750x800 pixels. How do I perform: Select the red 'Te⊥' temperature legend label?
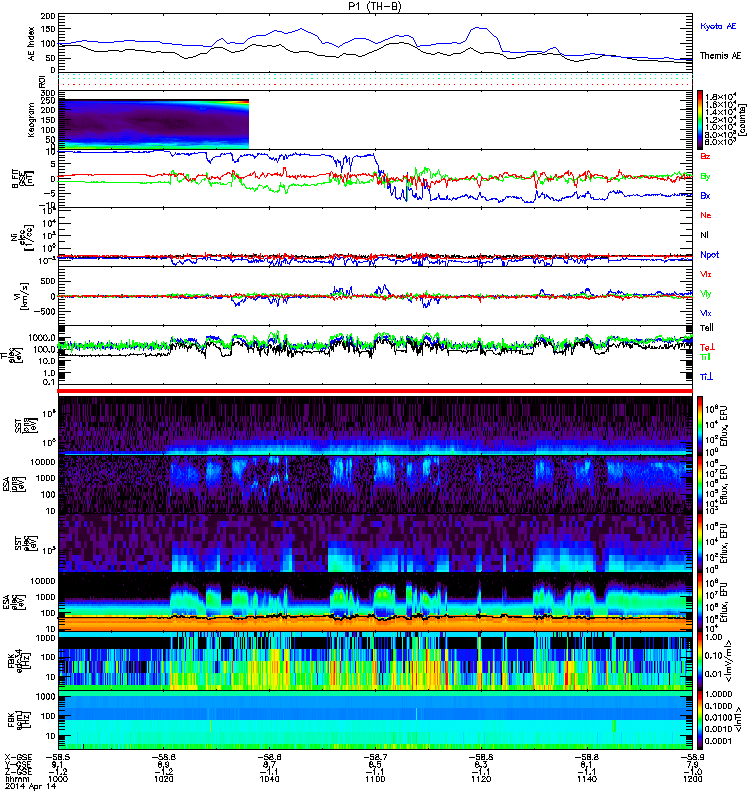coord(707,347)
